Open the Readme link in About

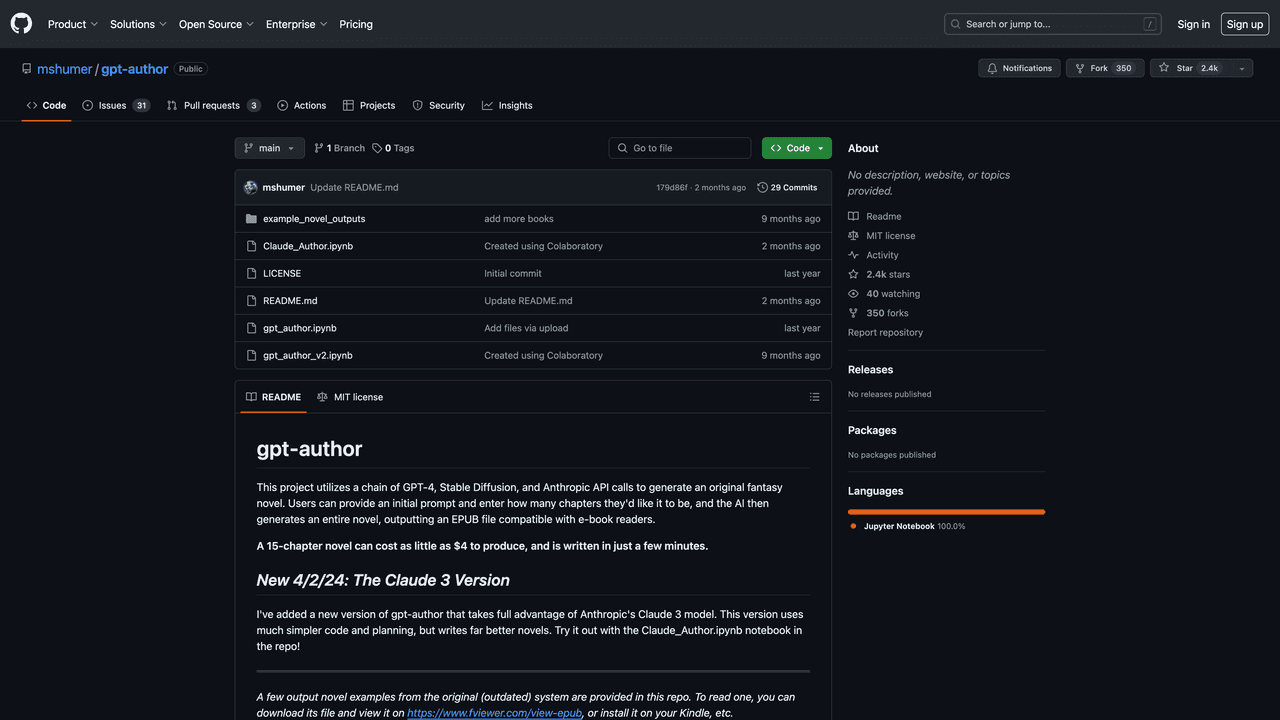point(875,216)
